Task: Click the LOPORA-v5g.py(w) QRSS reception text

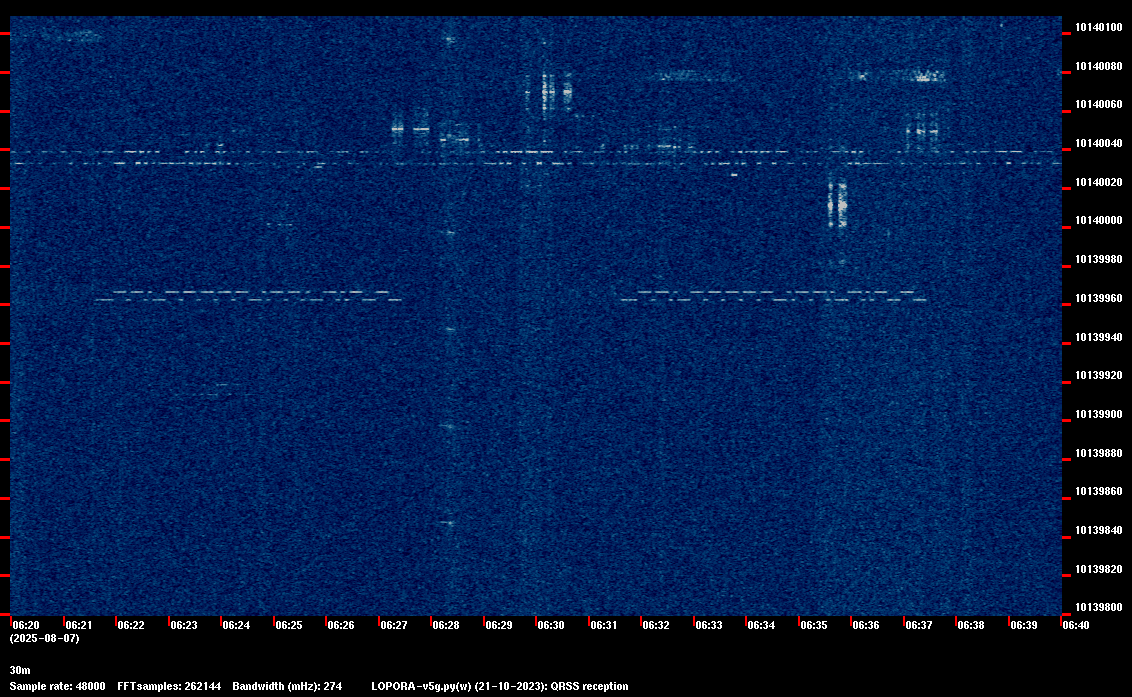Action: tap(500, 686)
